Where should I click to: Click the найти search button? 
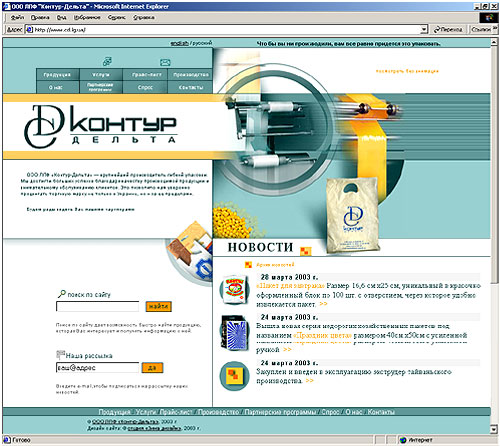[x=158, y=306]
